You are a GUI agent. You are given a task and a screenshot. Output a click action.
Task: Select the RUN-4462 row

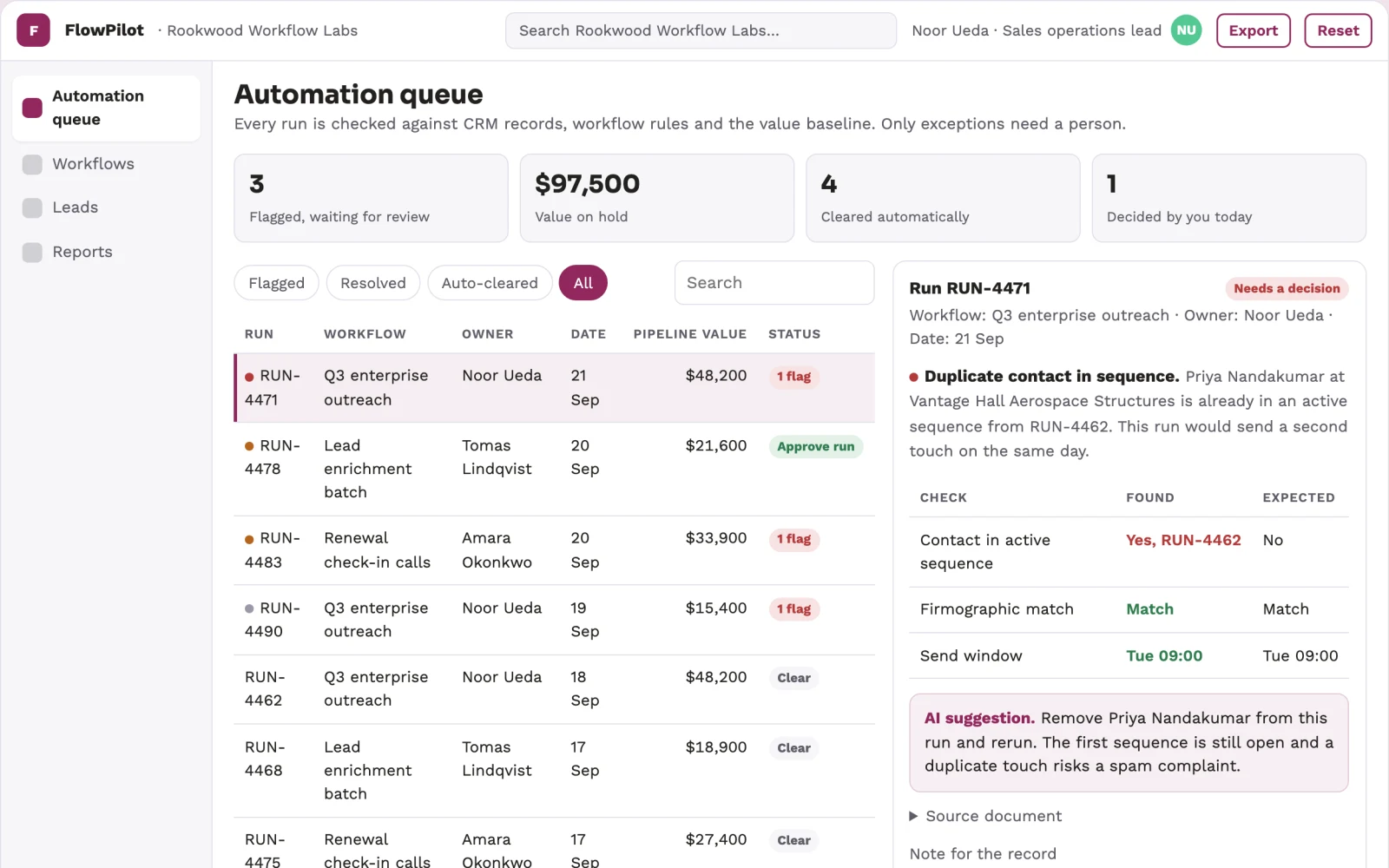555,689
